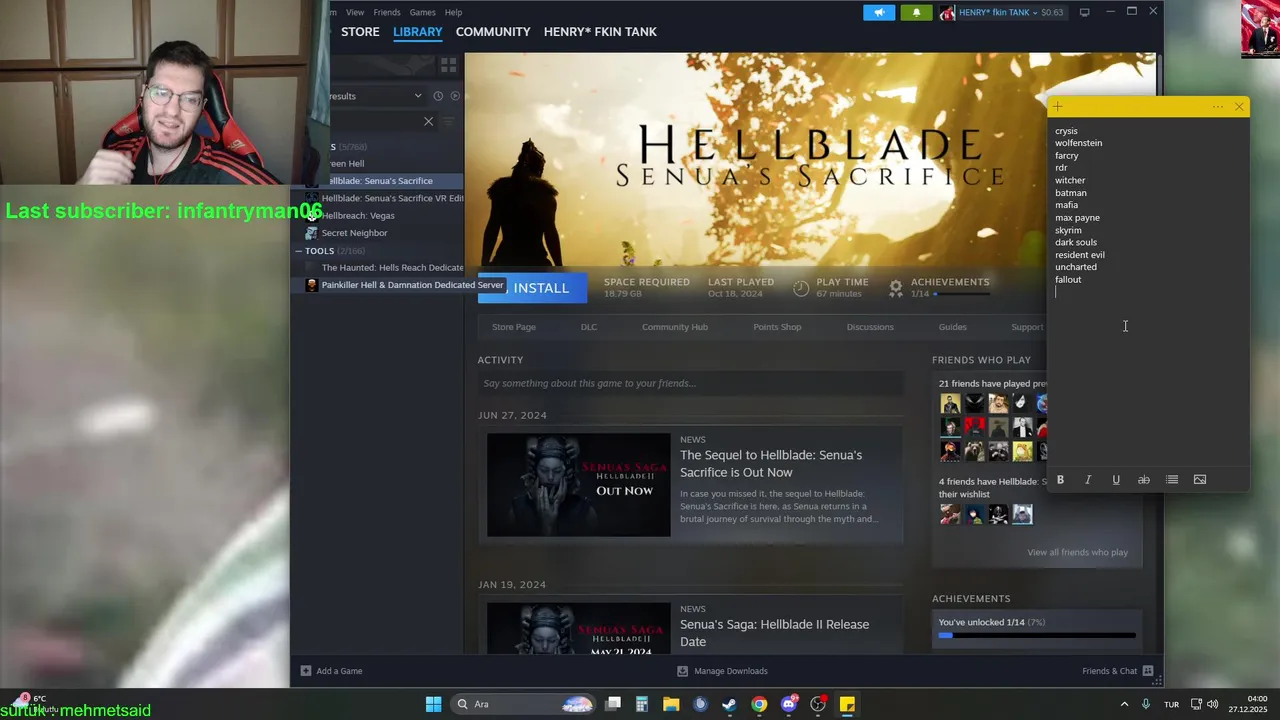Open Windows Start menu
This screenshot has width=1280, height=720.
click(x=433, y=704)
